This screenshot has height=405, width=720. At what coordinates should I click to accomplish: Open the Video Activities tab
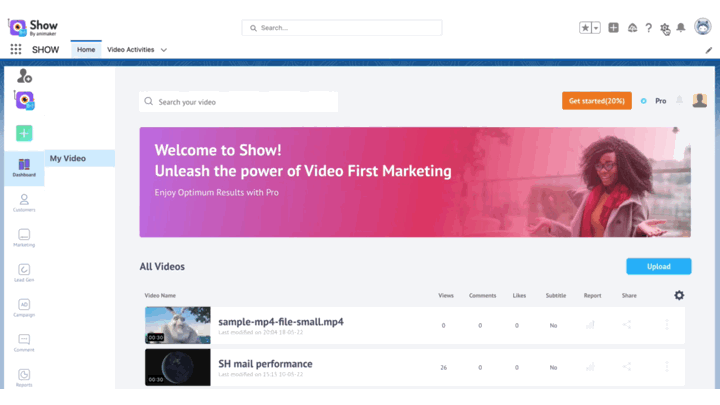pos(130,49)
